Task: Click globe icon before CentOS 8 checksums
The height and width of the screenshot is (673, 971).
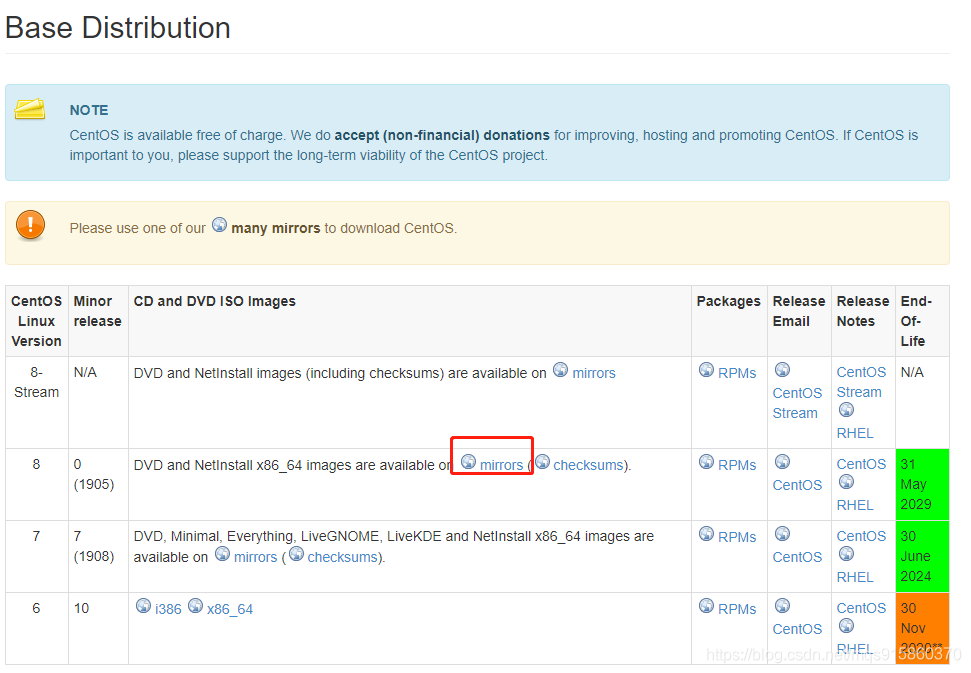Action: pos(542,461)
